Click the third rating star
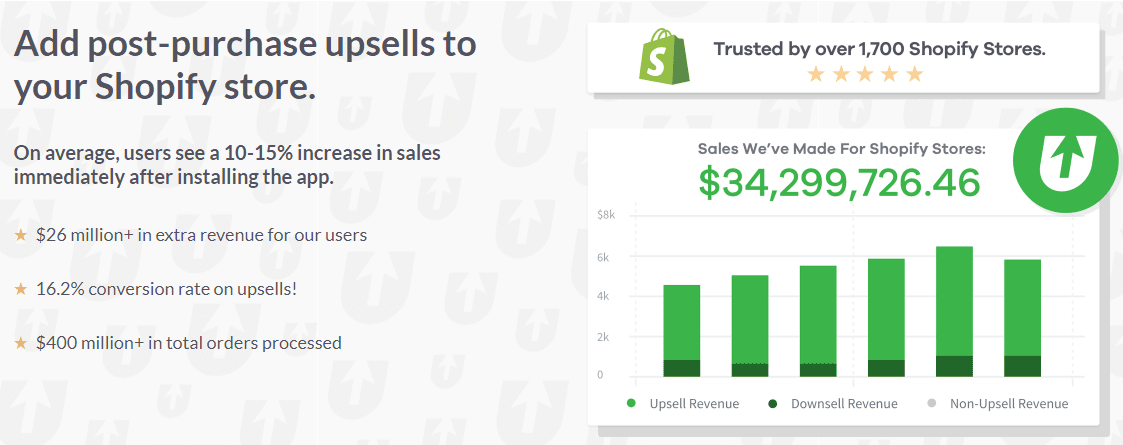This screenshot has height=445, width=1123. click(865, 74)
